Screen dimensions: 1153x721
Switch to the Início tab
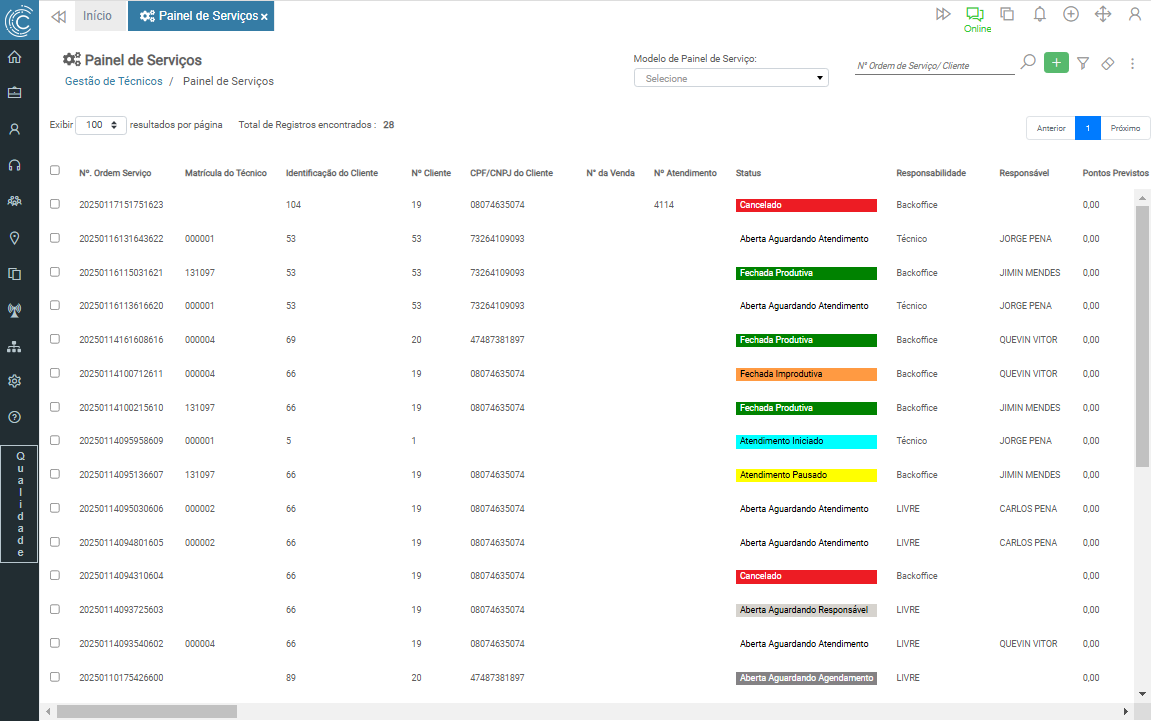click(98, 16)
